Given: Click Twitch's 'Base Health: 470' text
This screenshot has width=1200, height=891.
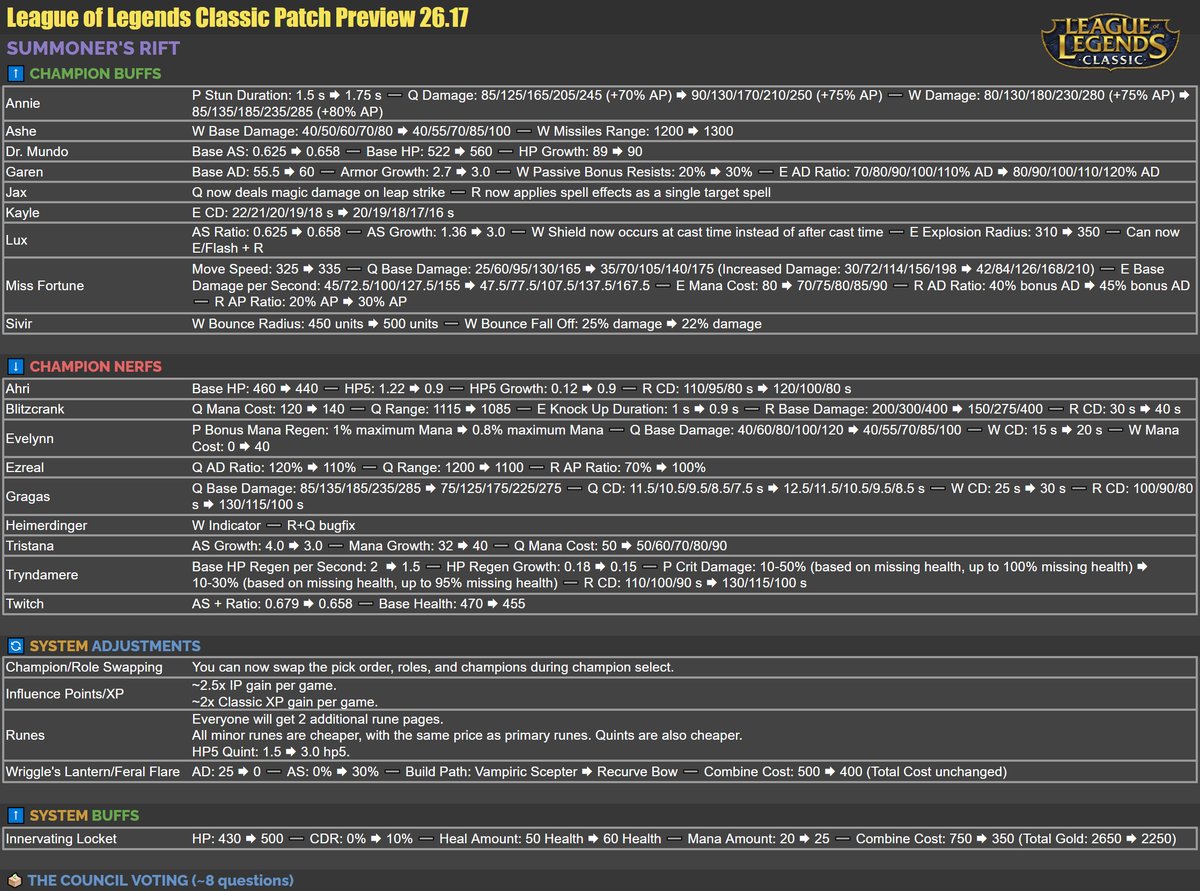Looking at the screenshot, I should [x=452, y=604].
